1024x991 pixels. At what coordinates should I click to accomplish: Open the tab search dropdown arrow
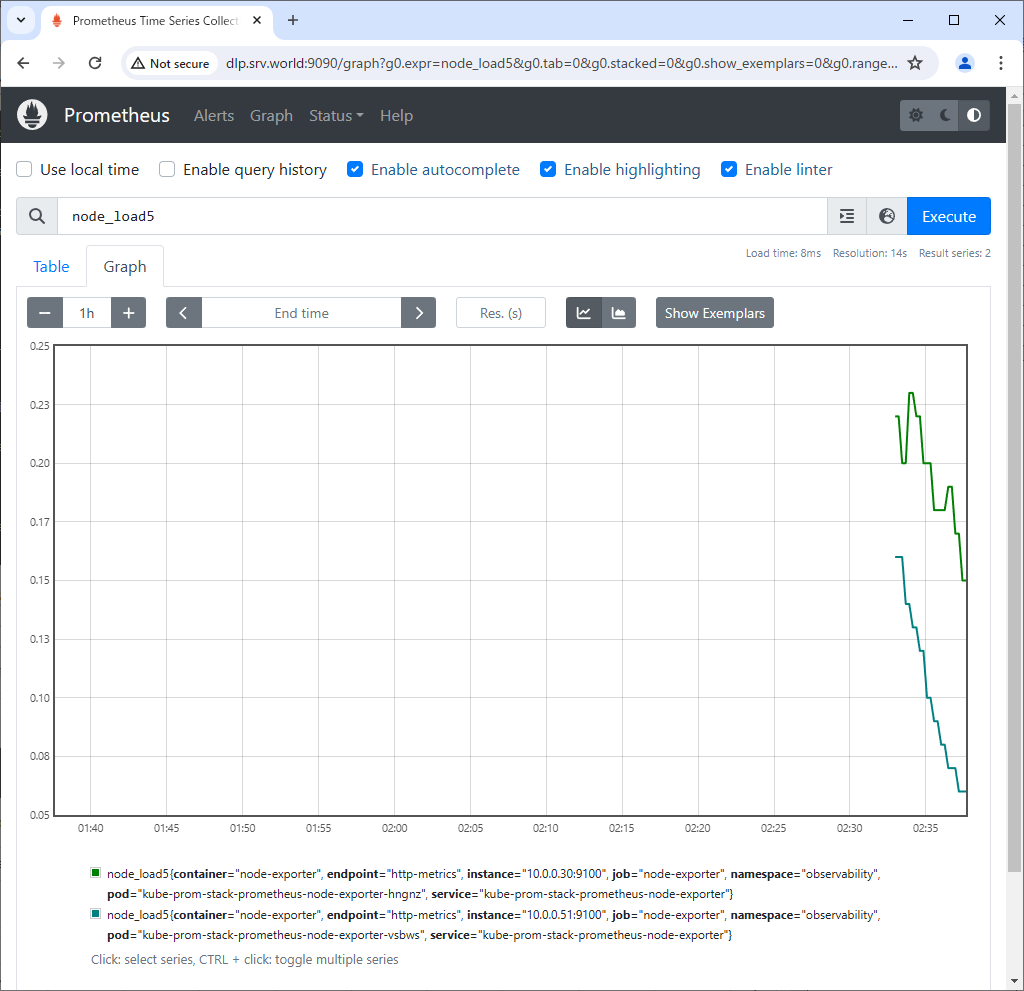tap(21, 20)
